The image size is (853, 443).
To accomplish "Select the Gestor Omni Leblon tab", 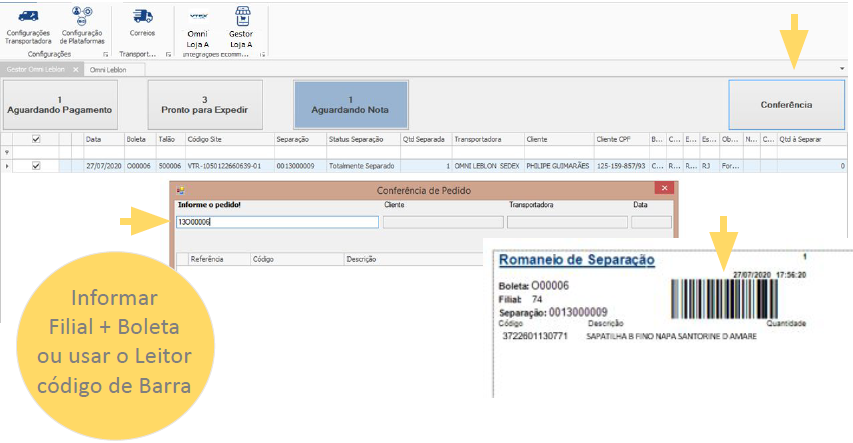I will [x=35, y=69].
